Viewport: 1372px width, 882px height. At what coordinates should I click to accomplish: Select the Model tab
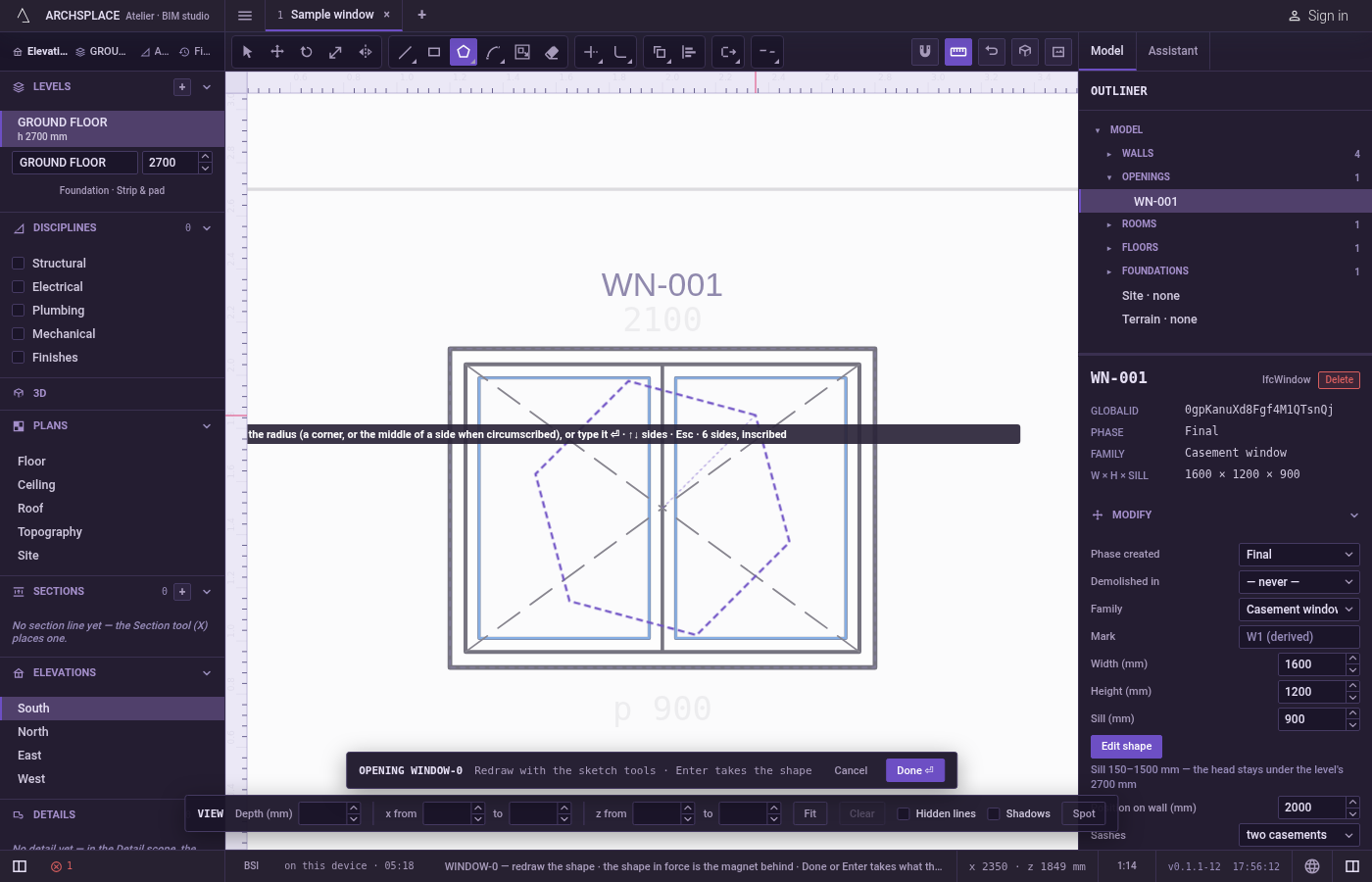1107,51
